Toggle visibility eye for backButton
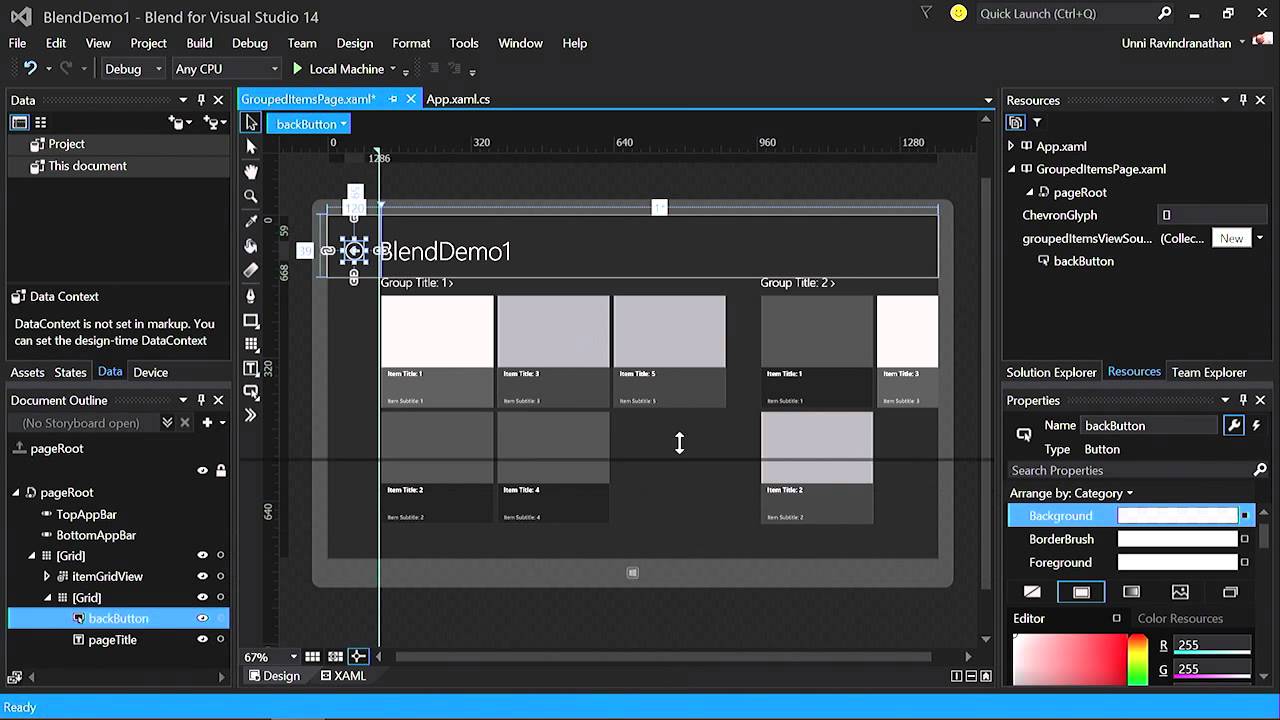The image size is (1280, 720). pos(203,618)
